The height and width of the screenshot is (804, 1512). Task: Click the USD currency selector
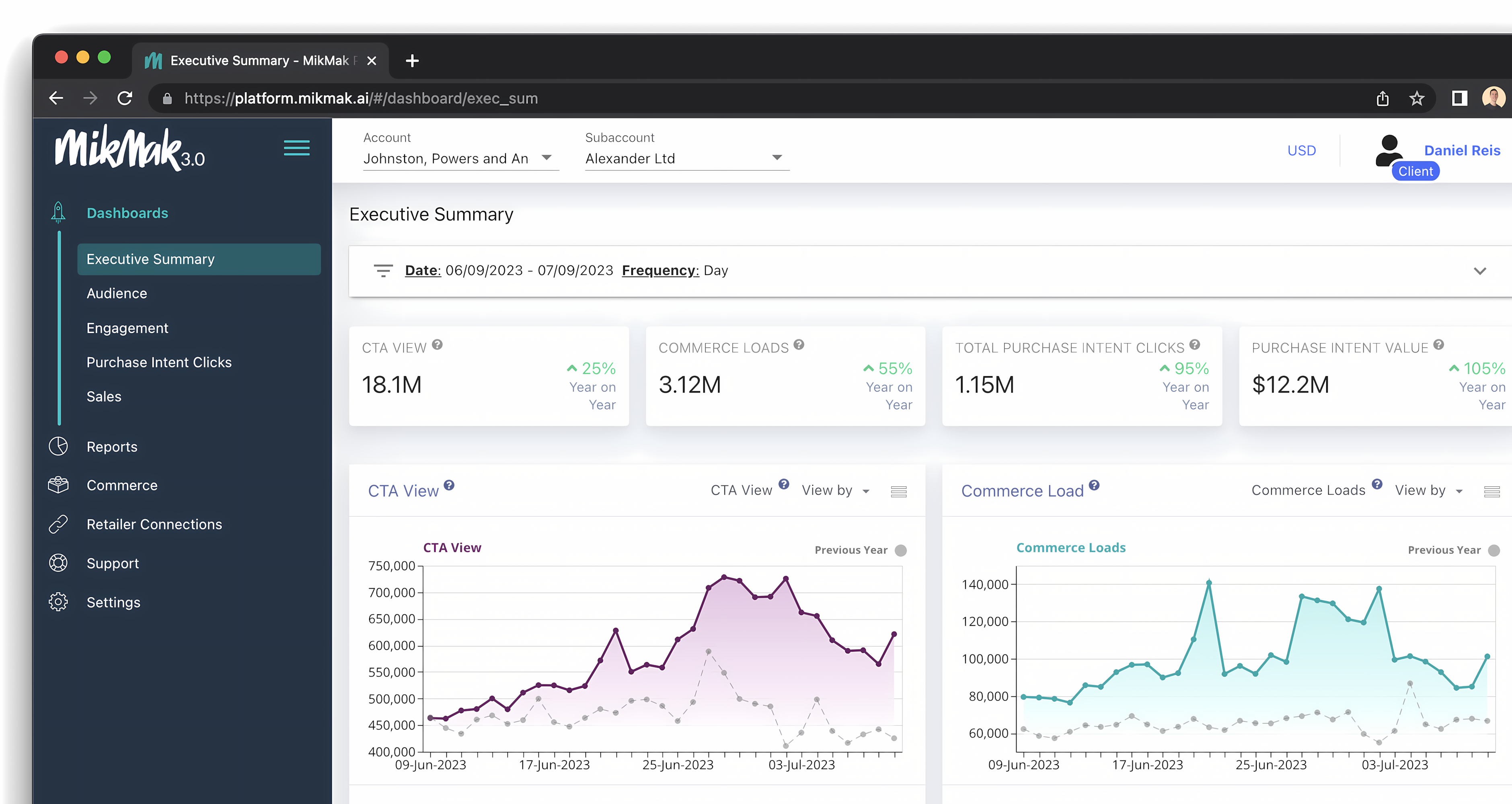tap(1302, 150)
